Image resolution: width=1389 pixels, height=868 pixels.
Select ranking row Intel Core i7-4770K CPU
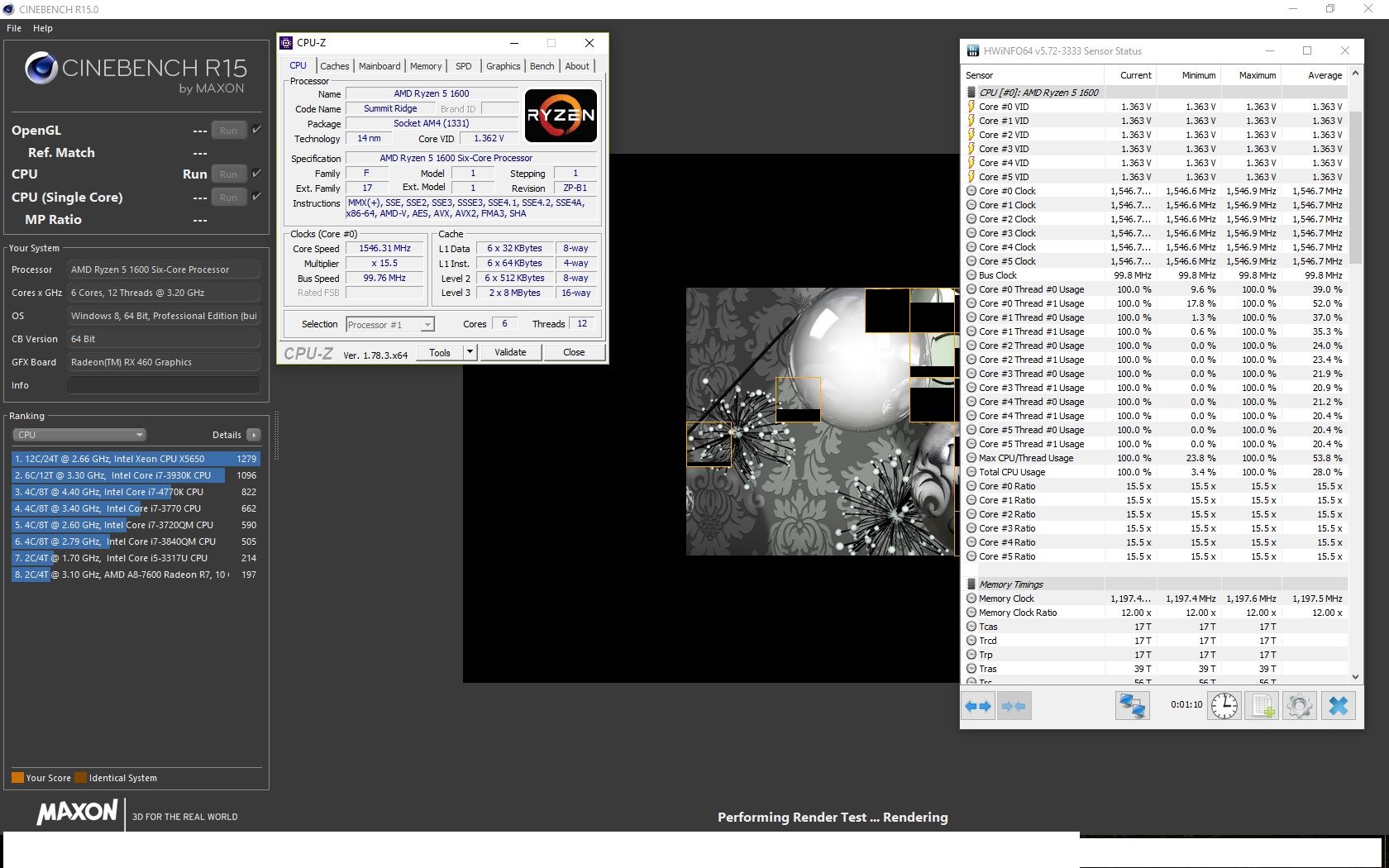135,492
